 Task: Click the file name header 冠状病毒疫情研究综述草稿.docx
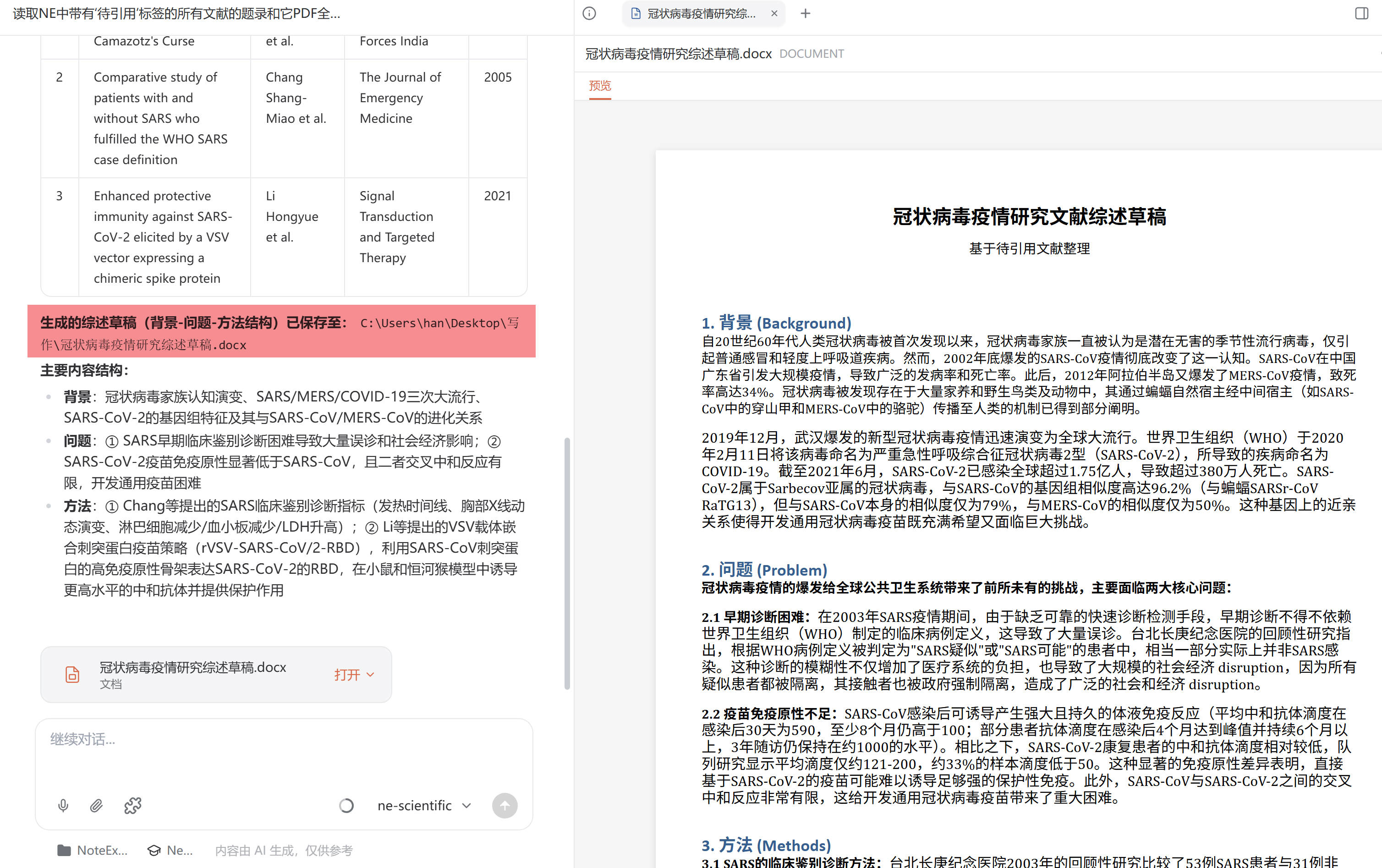678,53
